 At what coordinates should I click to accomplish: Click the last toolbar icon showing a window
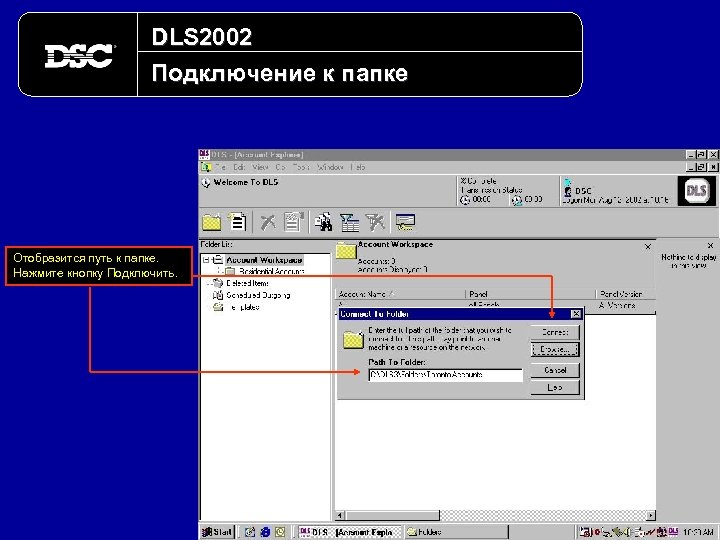pos(405,222)
